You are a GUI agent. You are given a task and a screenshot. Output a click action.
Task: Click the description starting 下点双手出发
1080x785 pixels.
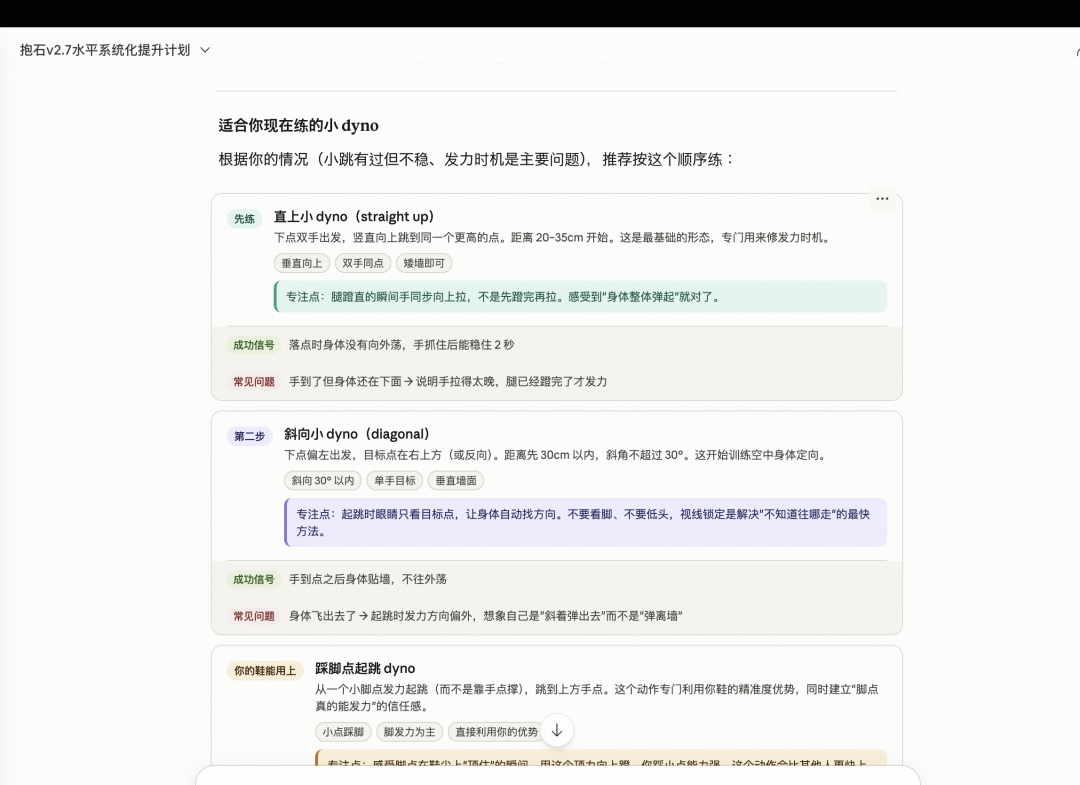[x=554, y=238]
